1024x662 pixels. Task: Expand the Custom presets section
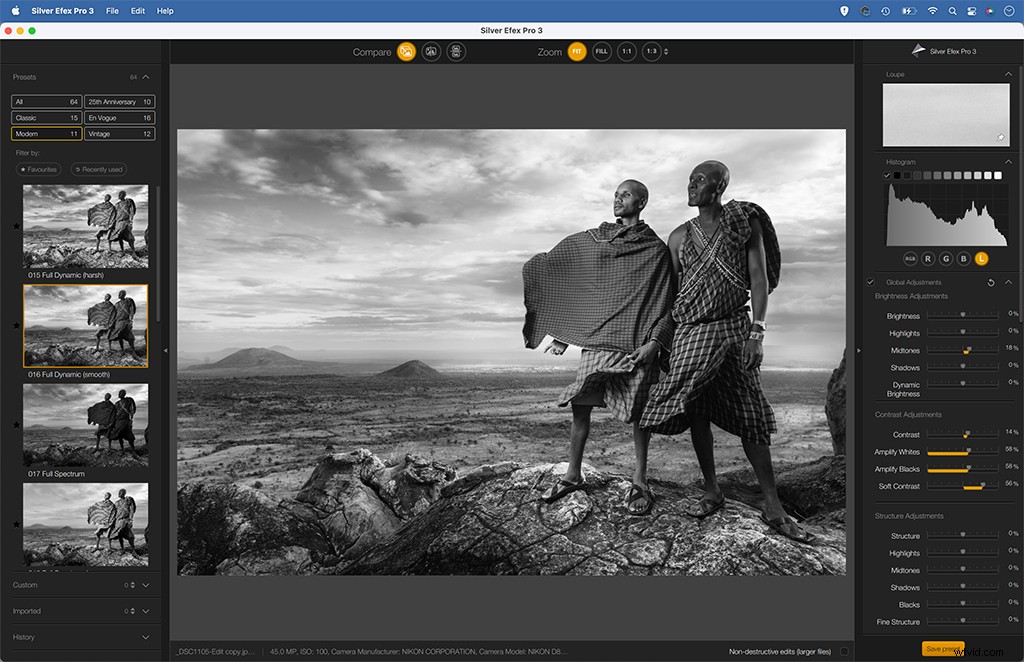(x=145, y=584)
